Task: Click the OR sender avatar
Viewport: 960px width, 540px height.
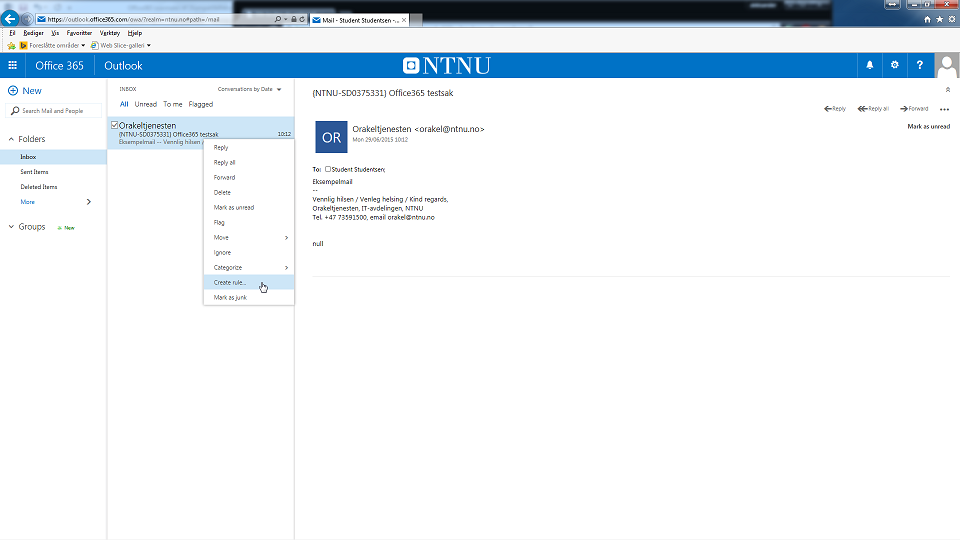Action: point(331,137)
